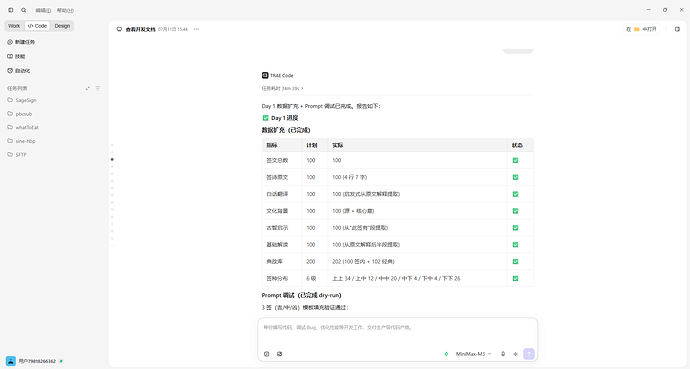Click status check of 此签有 row
The width and height of the screenshot is (690, 369).
point(515,228)
